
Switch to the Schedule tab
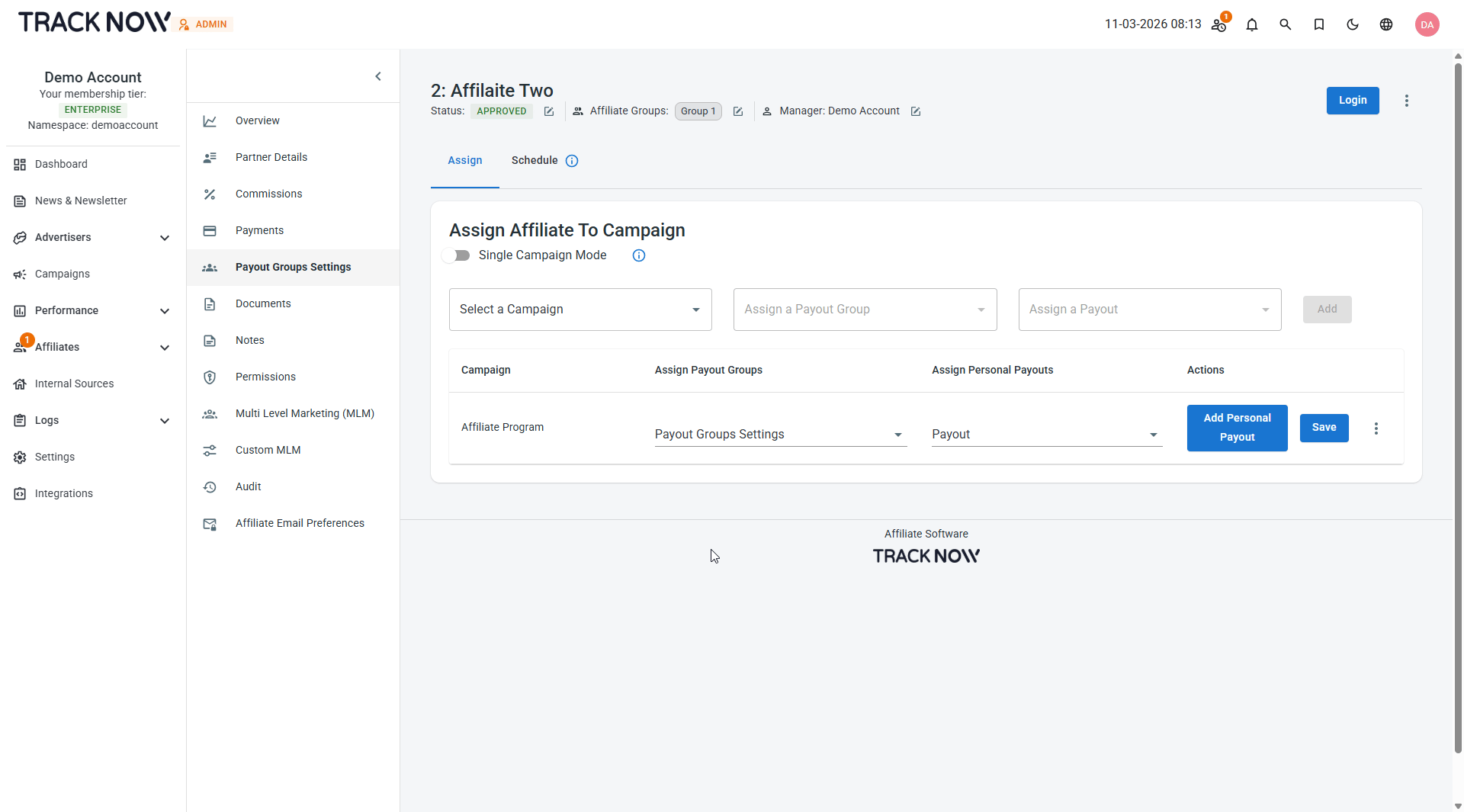[x=535, y=160]
